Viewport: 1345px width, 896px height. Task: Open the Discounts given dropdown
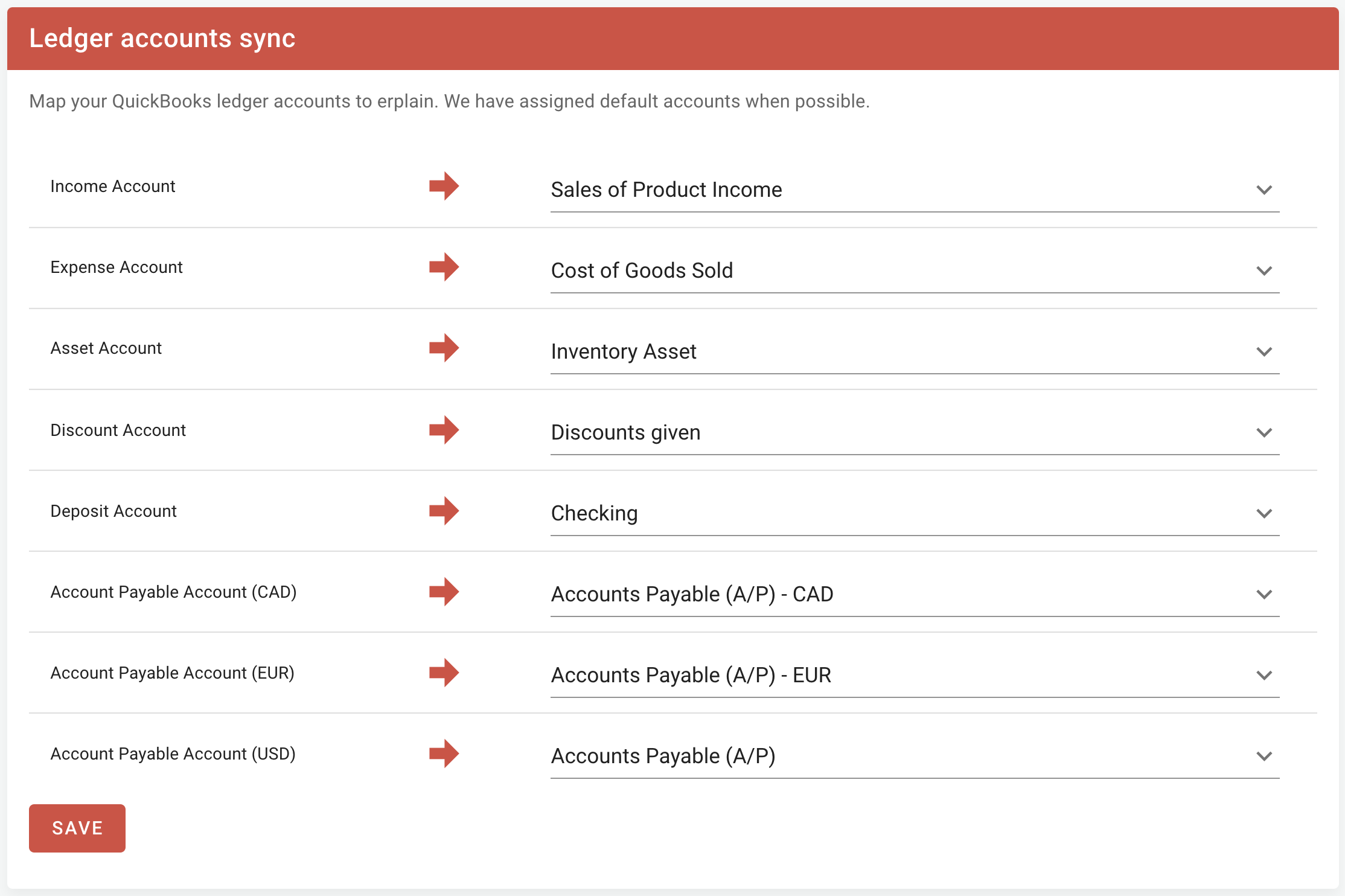coord(914,433)
